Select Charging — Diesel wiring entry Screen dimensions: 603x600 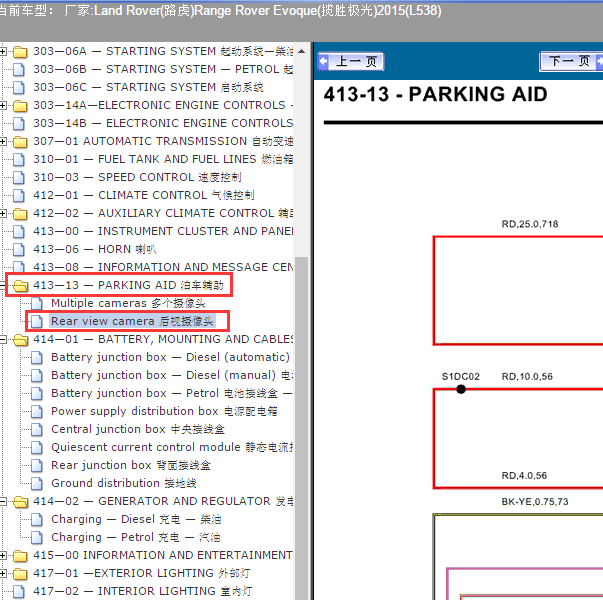click(x=119, y=519)
